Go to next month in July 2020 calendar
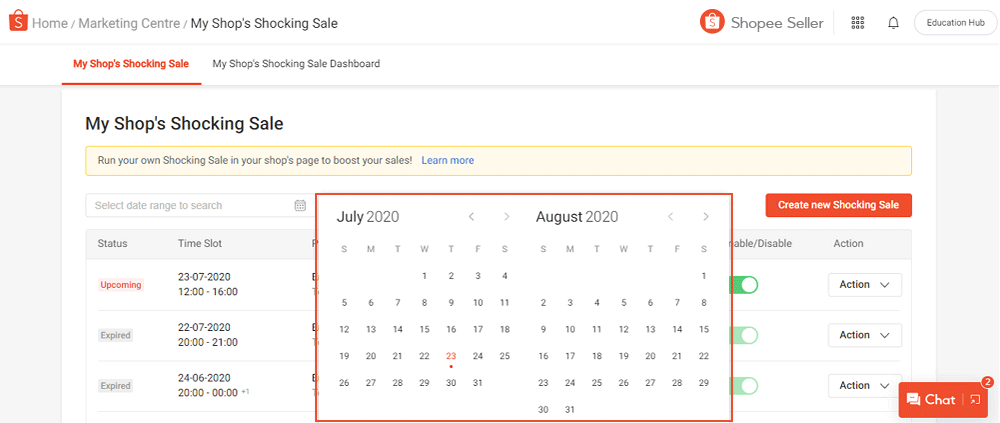The image size is (1000, 423). pyautogui.click(x=507, y=217)
